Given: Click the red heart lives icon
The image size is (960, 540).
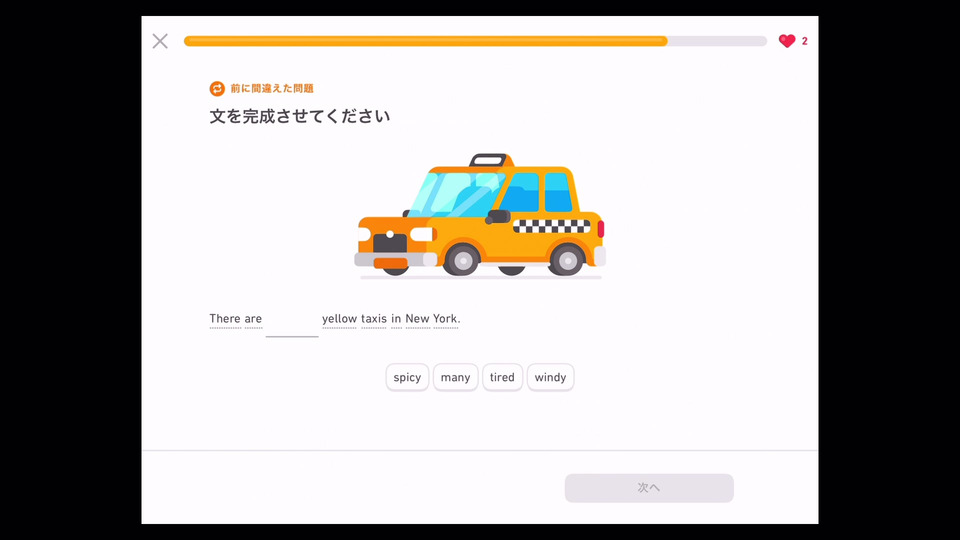Looking at the screenshot, I should pyautogui.click(x=787, y=41).
